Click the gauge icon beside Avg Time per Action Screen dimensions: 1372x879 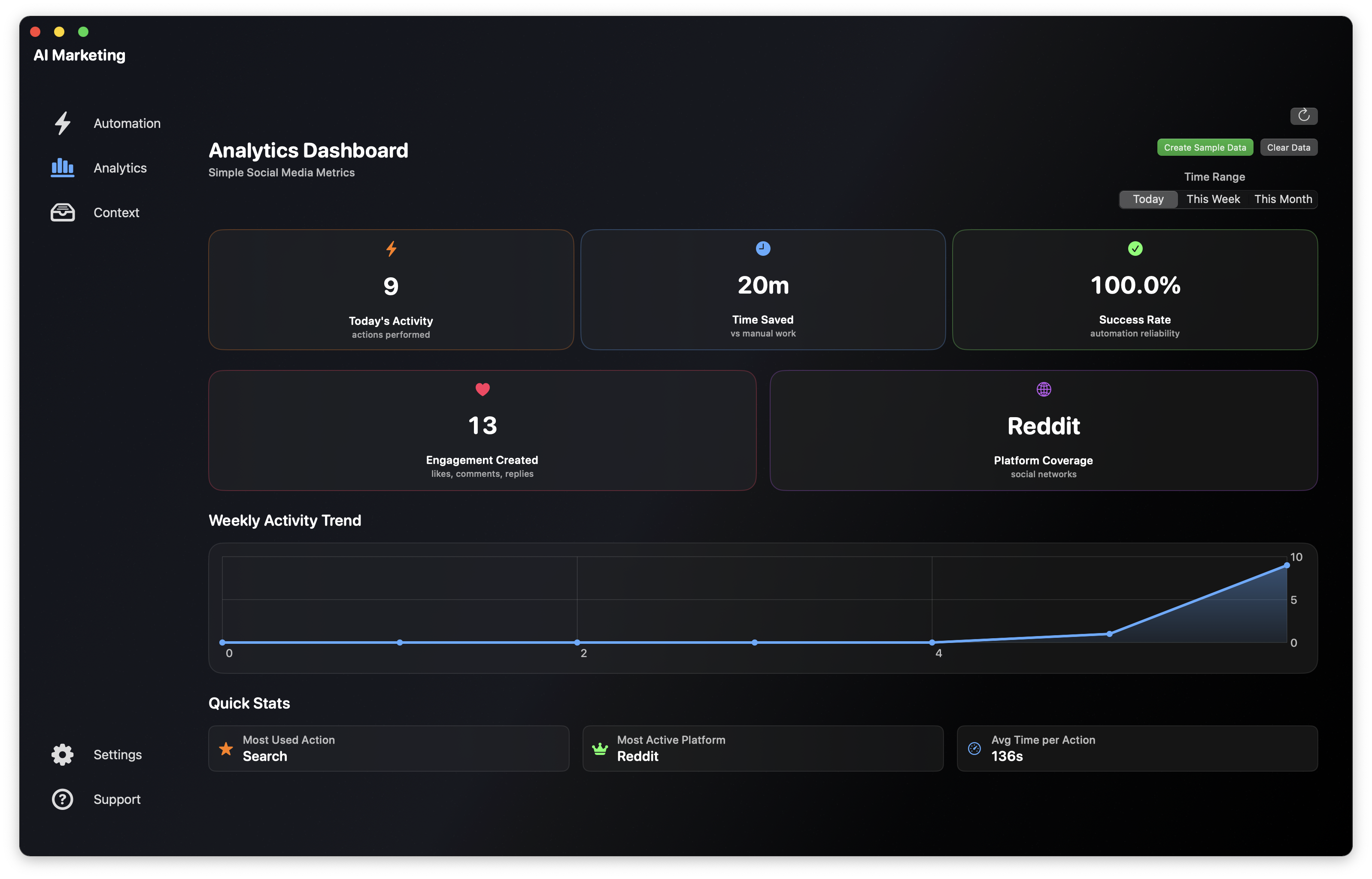pyautogui.click(x=974, y=748)
